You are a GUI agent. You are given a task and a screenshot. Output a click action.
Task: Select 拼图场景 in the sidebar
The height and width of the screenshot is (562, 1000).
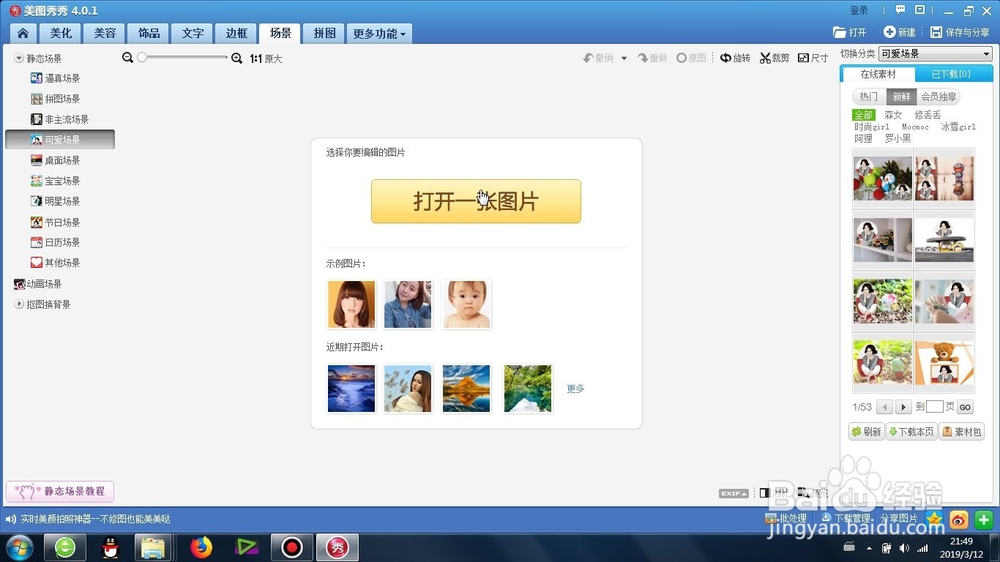pyautogui.click(x=55, y=99)
